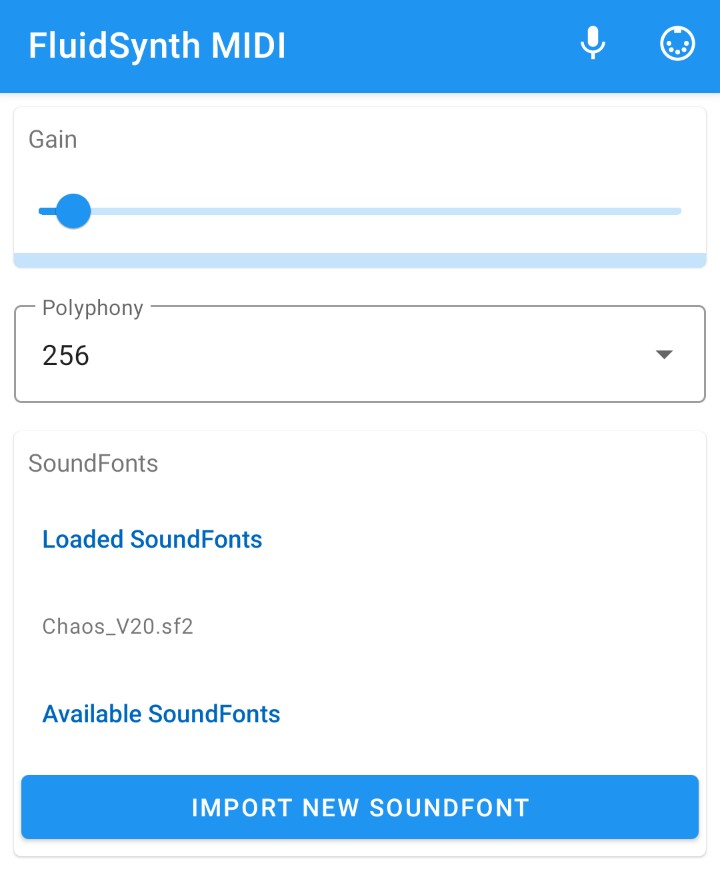720x869 pixels.
Task: Click the SoundFonts section title
Action: click(x=93, y=463)
